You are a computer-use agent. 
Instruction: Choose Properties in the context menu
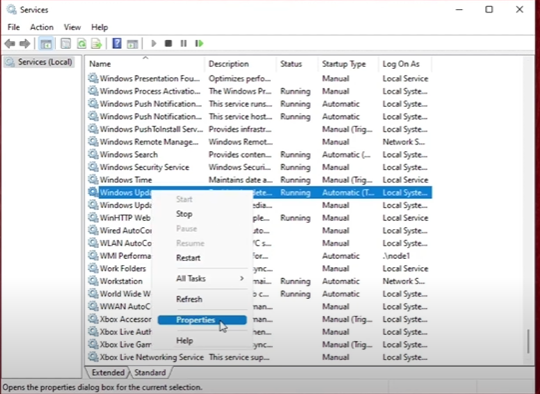tap(202, 320)
